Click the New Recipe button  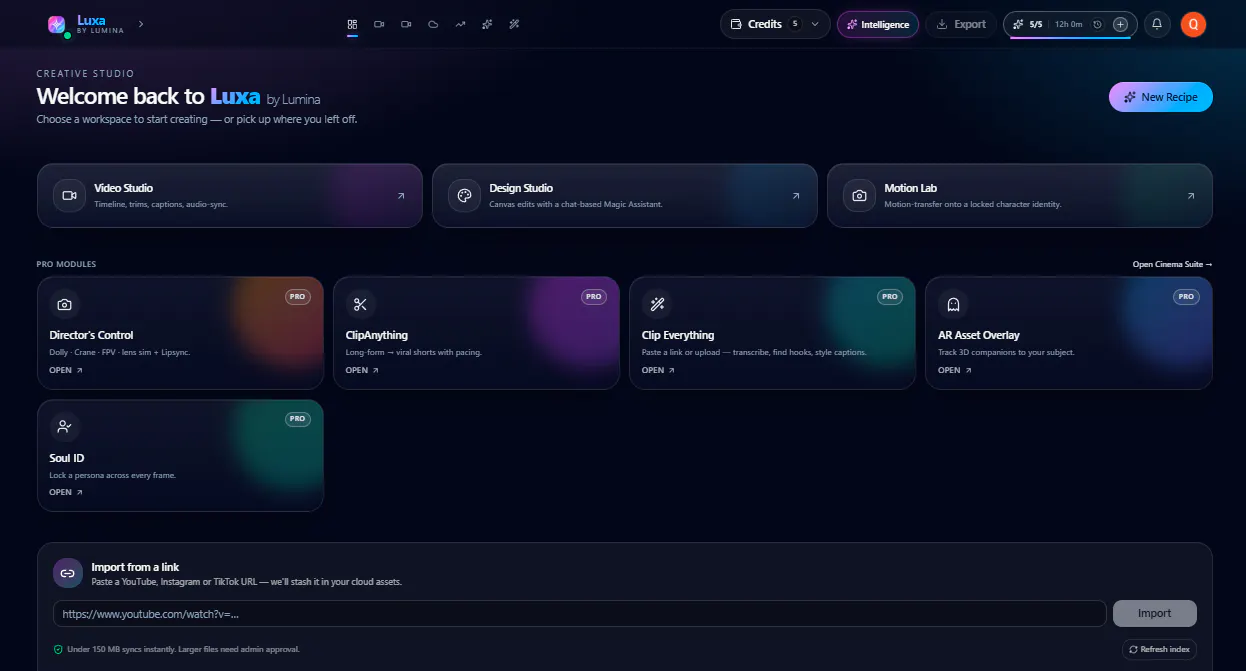[1160, 97]
